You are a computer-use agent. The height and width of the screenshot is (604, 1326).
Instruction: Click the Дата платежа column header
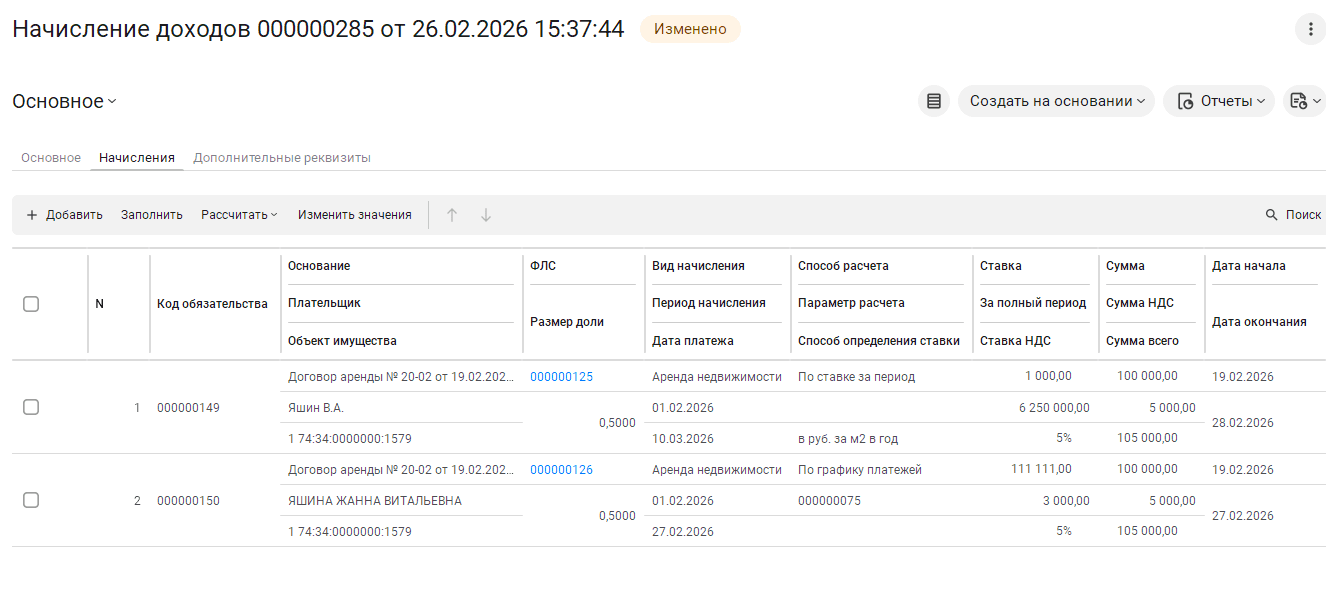693,341
